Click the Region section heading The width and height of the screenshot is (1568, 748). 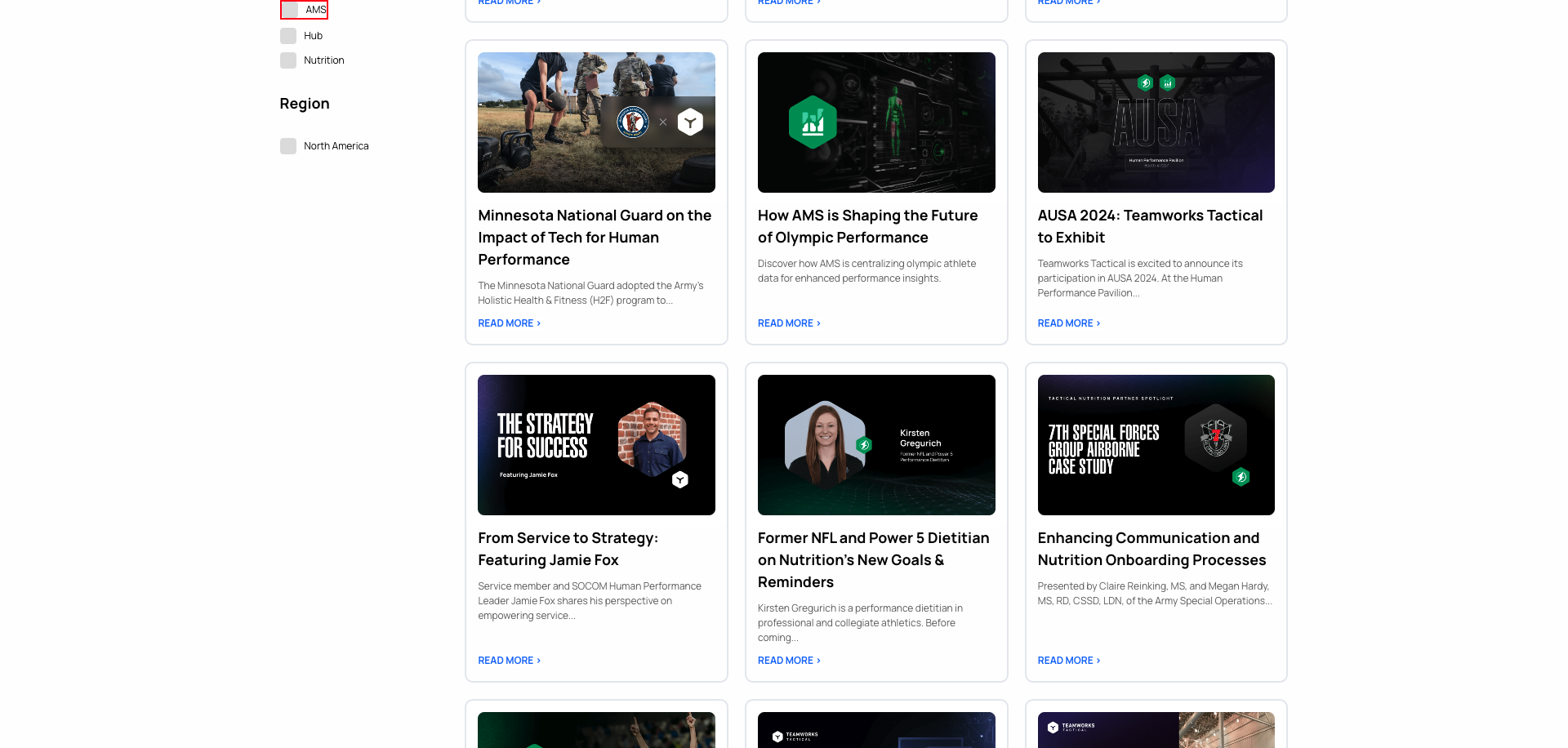coord(304,103)
